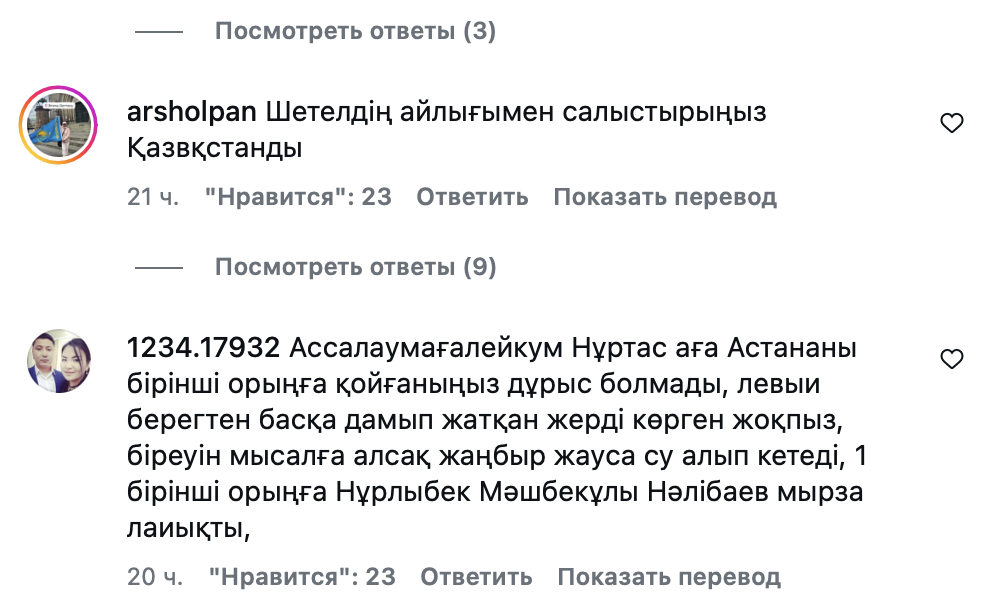Like the comment by arsholpan

click(x=952, y=123)
